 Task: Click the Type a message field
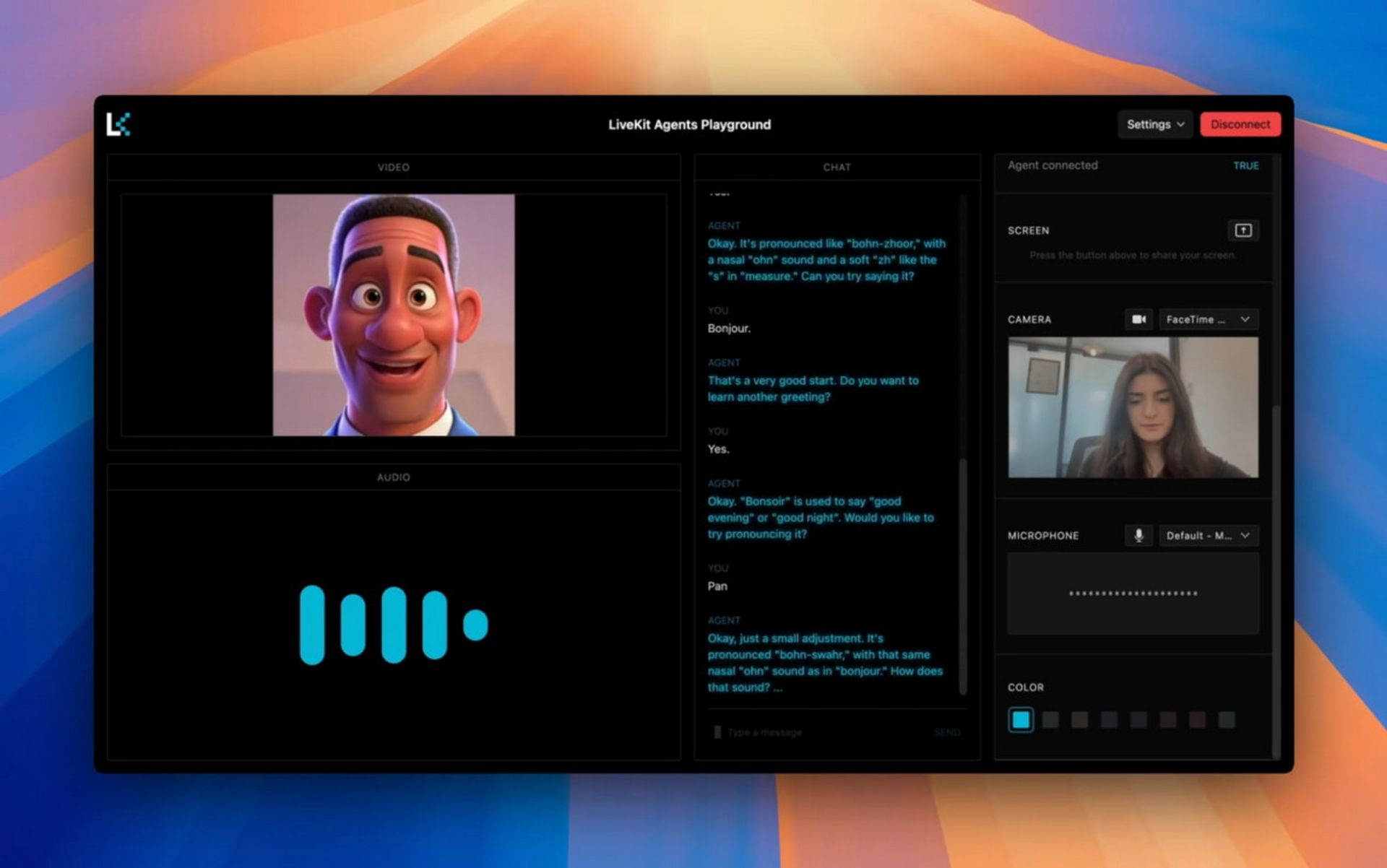(816, 732)
